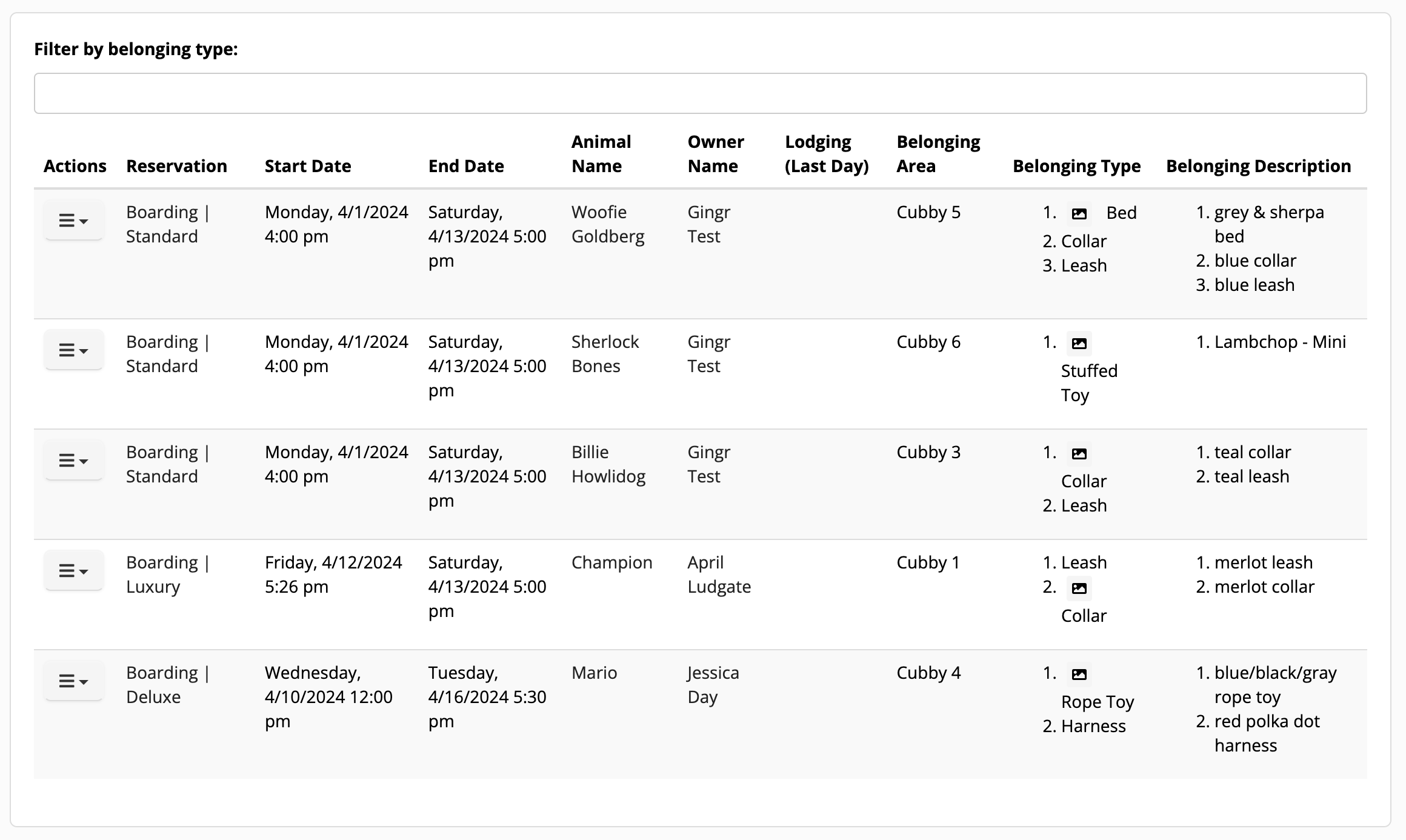Click Cubby 4 belonging area
1406x840 pixels.
(928, 673)
